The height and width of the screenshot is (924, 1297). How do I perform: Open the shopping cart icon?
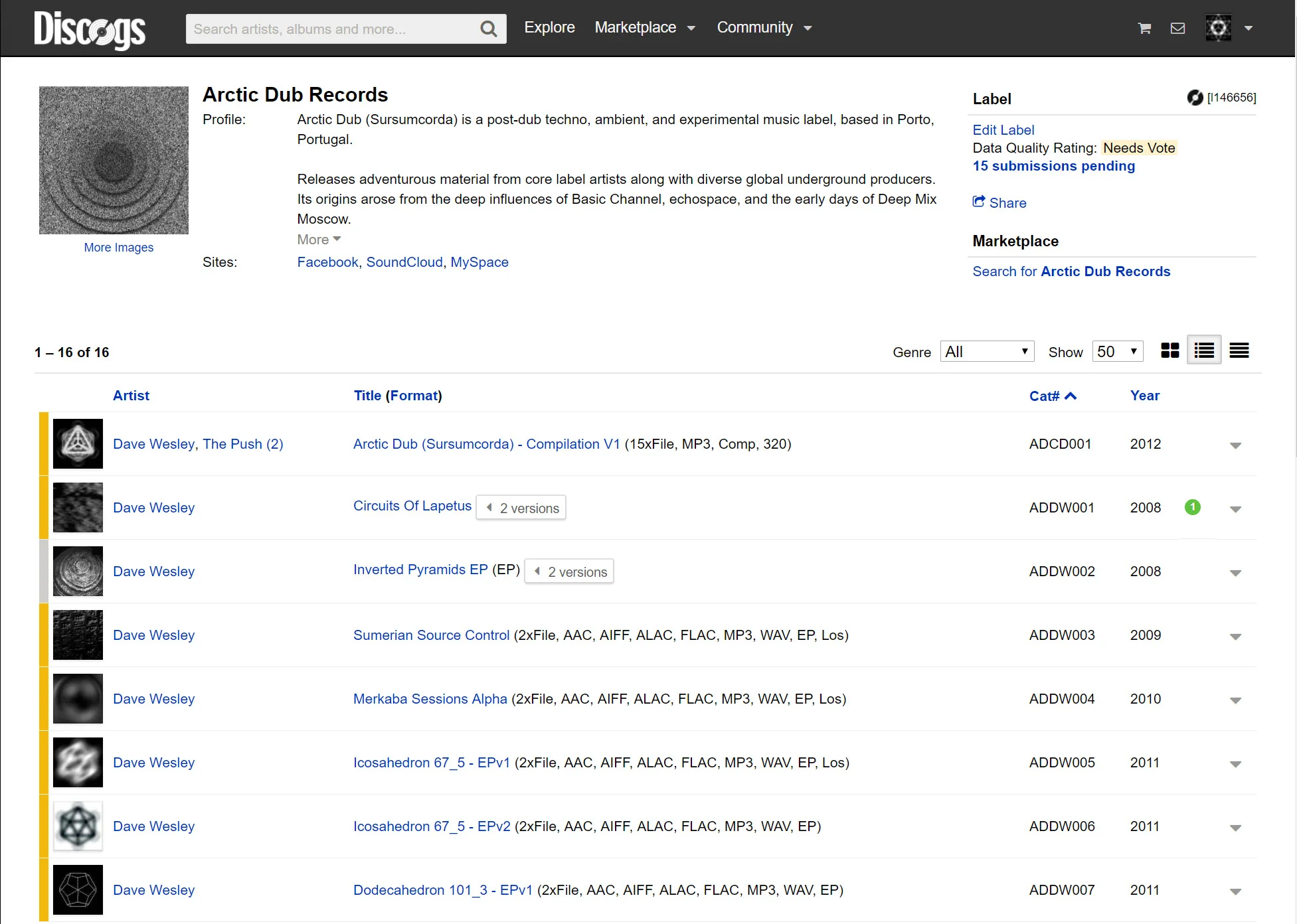[x=1144, y=28]
